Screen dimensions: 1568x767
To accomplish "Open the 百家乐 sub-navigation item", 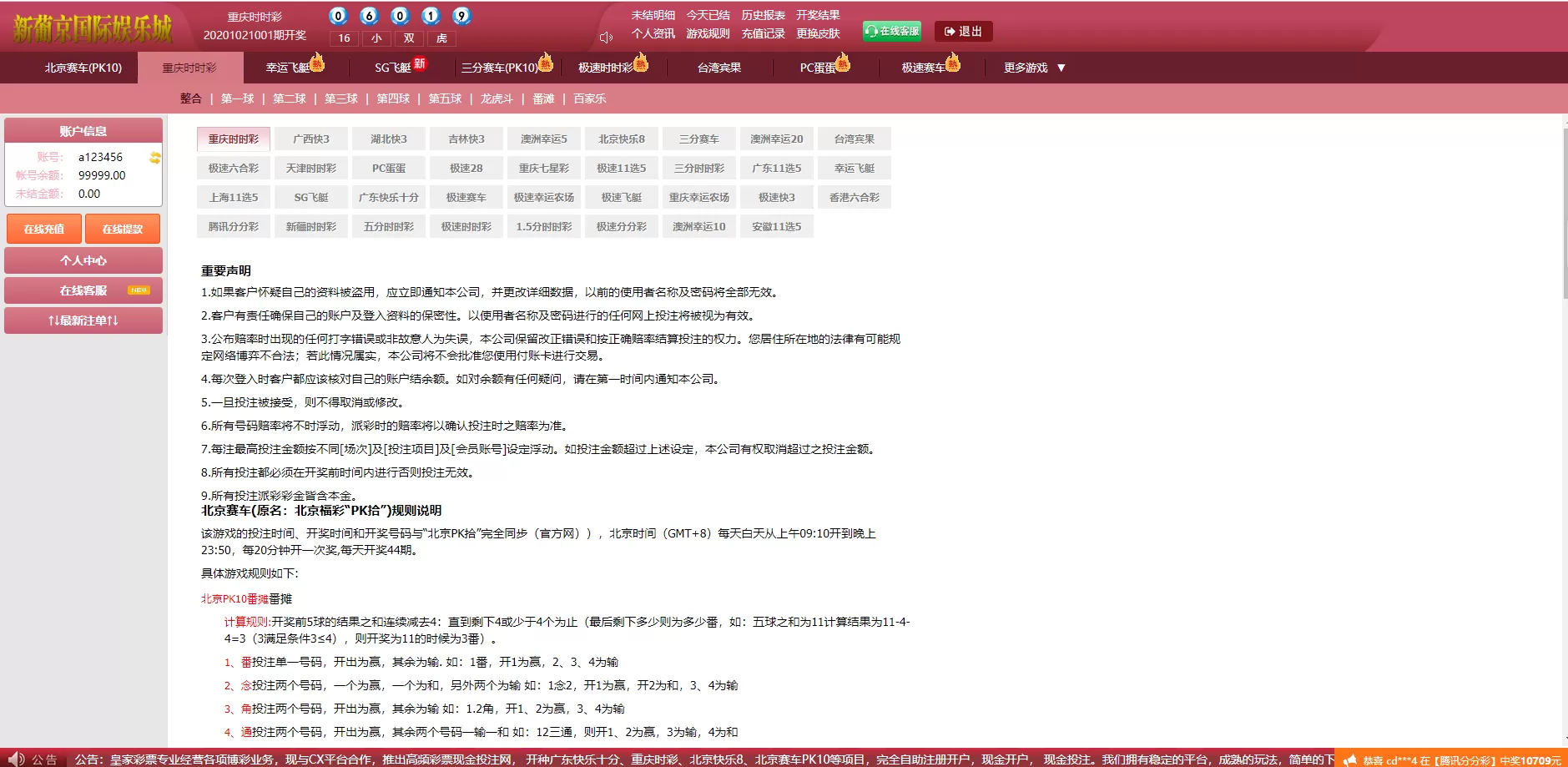I will [x=590, y=98].
